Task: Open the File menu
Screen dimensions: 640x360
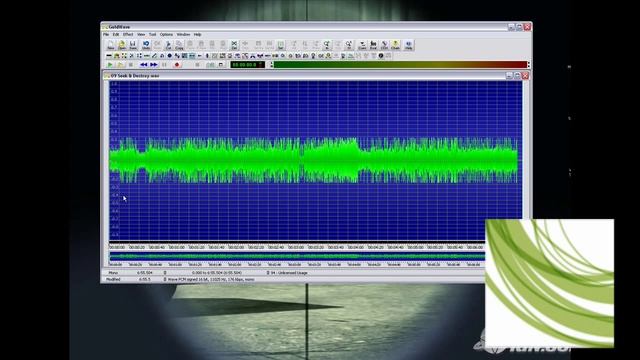Action: [106, 34]
